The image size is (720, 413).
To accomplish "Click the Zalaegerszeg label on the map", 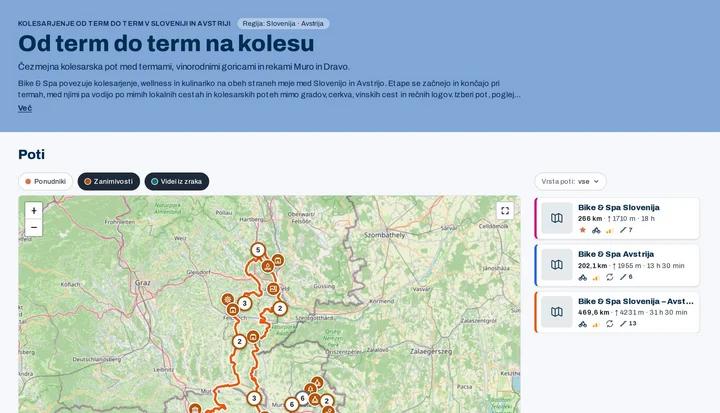I will 431,351.
